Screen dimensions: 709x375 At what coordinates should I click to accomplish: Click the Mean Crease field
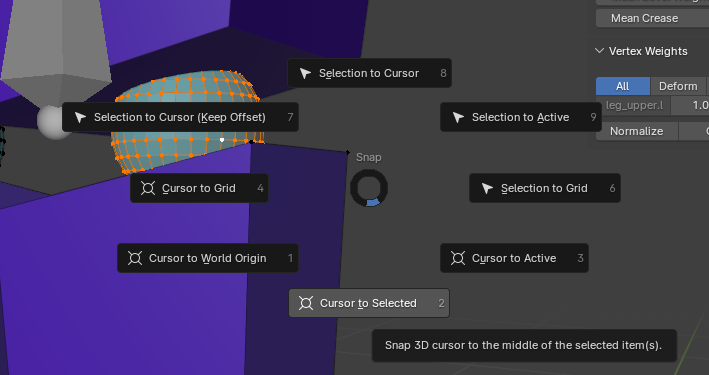pos(652,18)
